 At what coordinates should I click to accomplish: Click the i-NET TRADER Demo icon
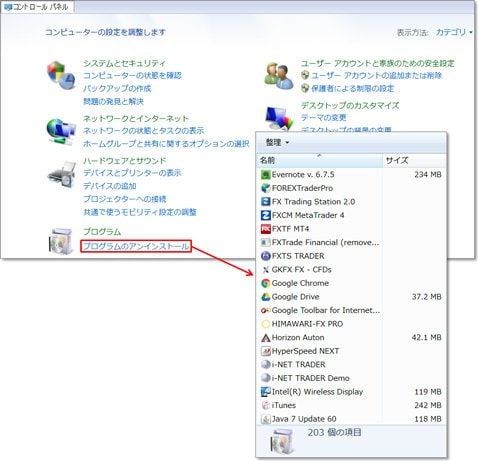pyautogui.click(x=266, y=378)
